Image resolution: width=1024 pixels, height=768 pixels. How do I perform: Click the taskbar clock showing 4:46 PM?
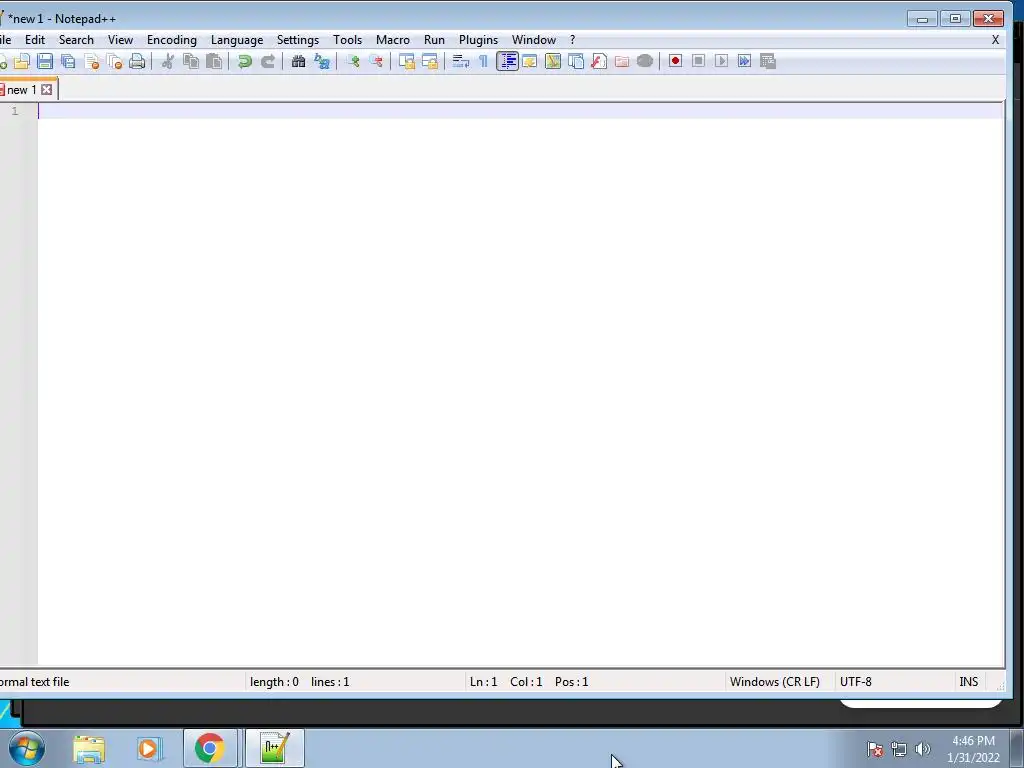pos(973,749)
